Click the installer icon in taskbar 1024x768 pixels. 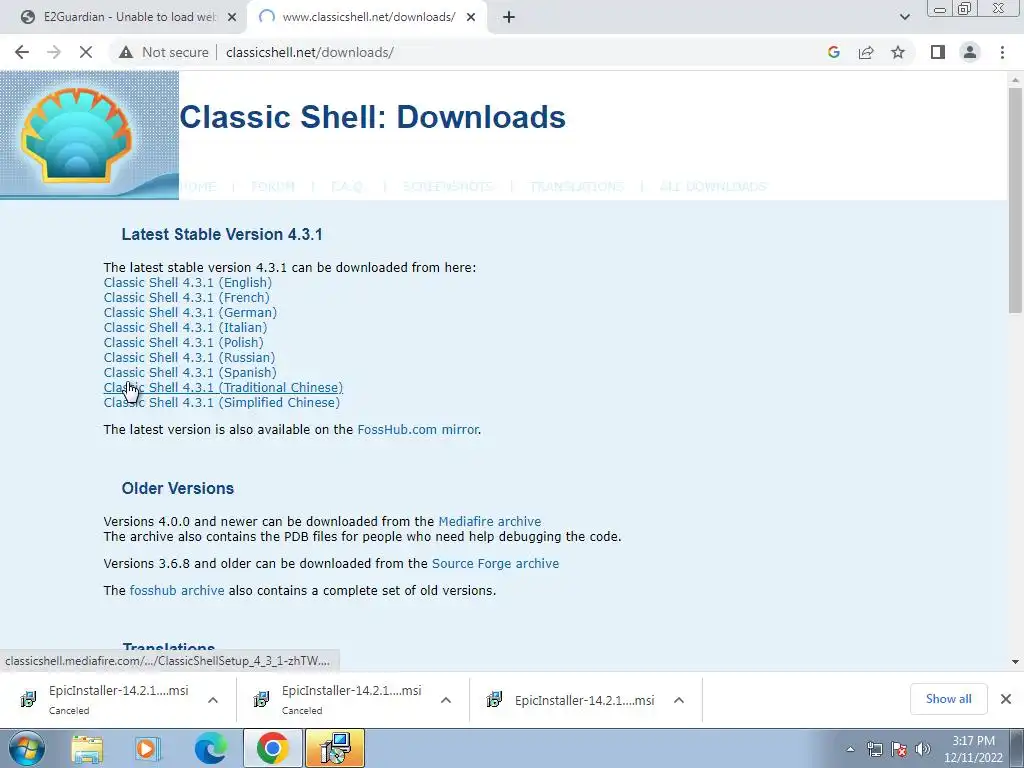click(x=334, y=748)
